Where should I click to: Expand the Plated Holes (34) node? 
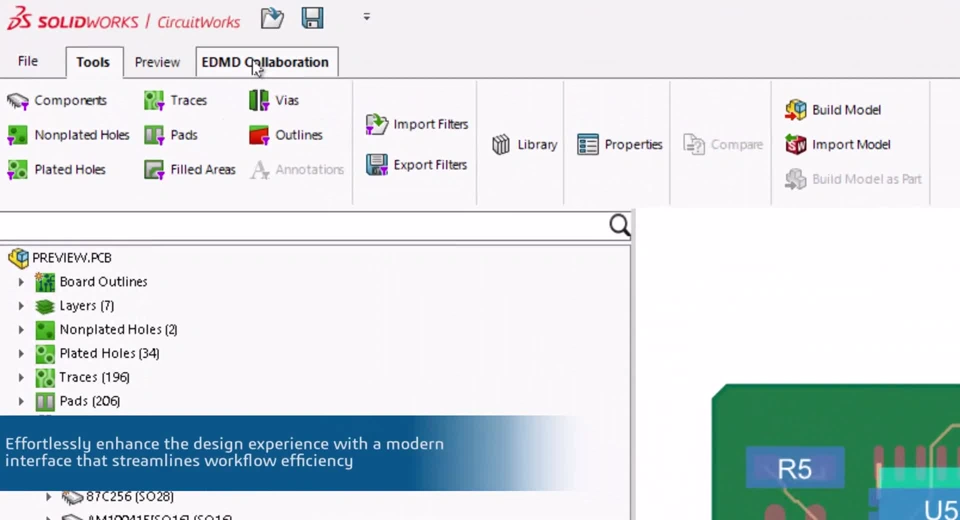click(21, 353)
